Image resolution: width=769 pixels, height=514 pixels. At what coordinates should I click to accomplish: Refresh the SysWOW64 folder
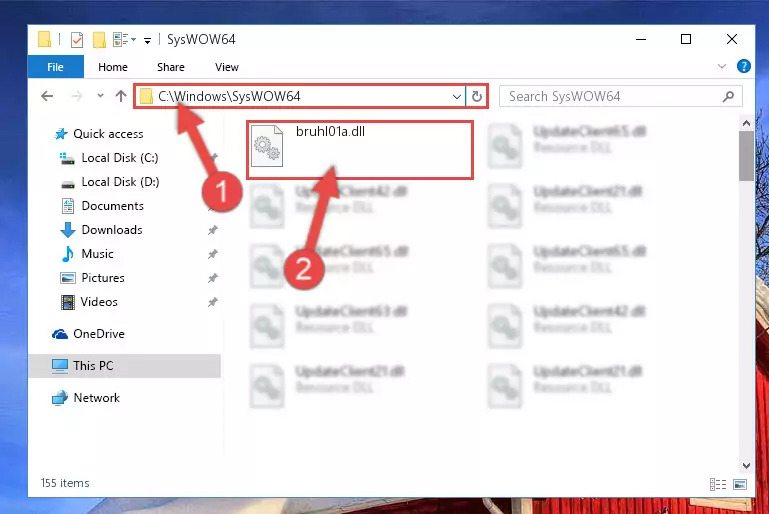tap(477, 96)
